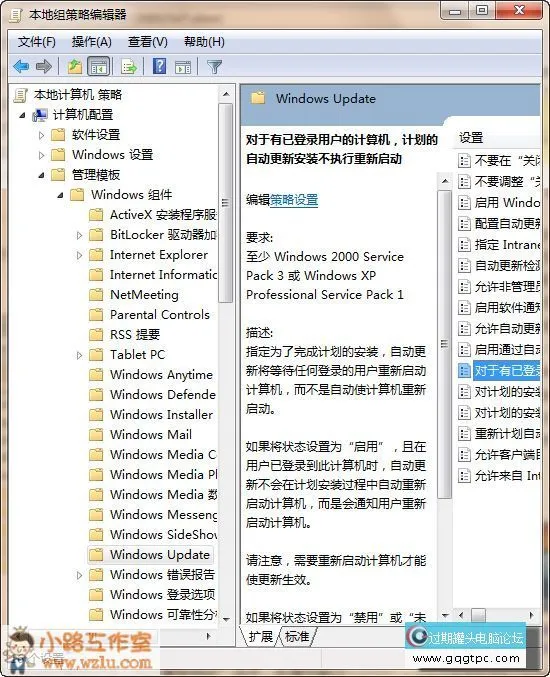Select the 允许客户端 policy setting

(499, 455)
